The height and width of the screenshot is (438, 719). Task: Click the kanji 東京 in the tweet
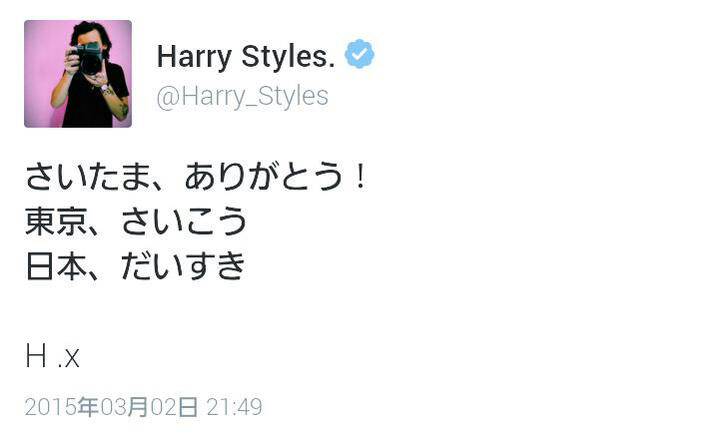[x=56, y=221]
